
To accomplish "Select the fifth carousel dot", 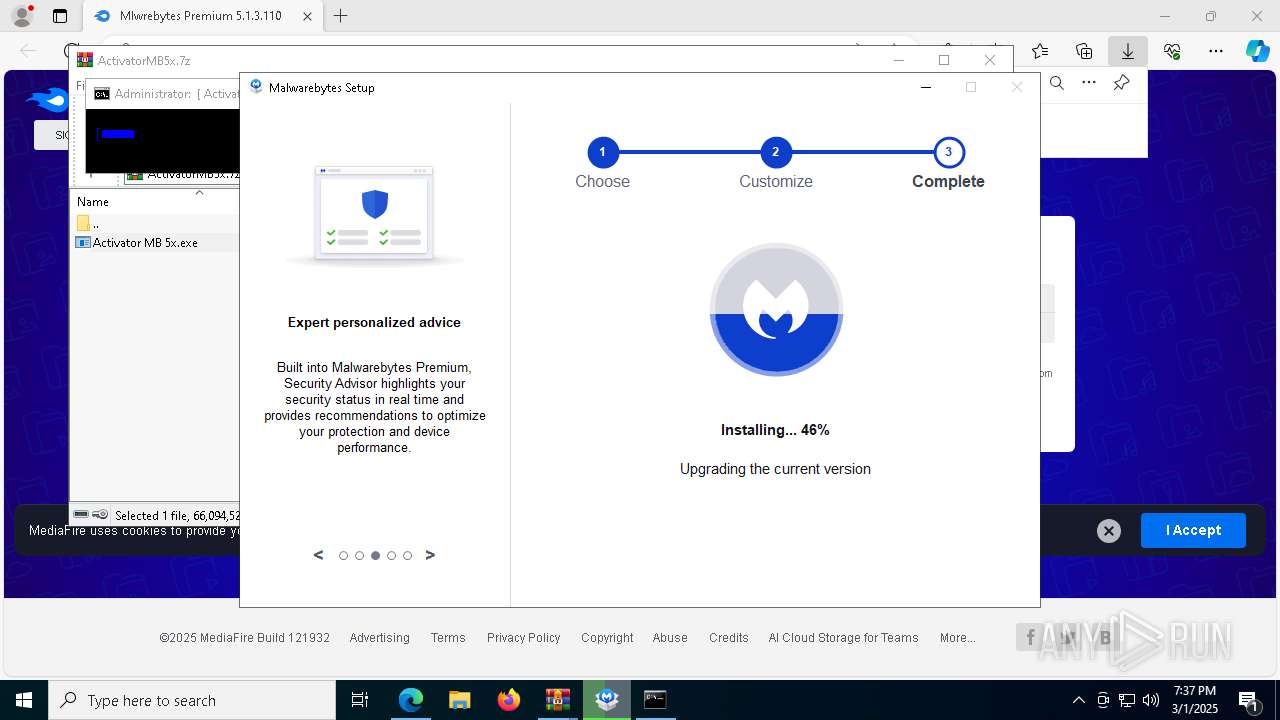I will pyautogui.click(x=407, y=556).
